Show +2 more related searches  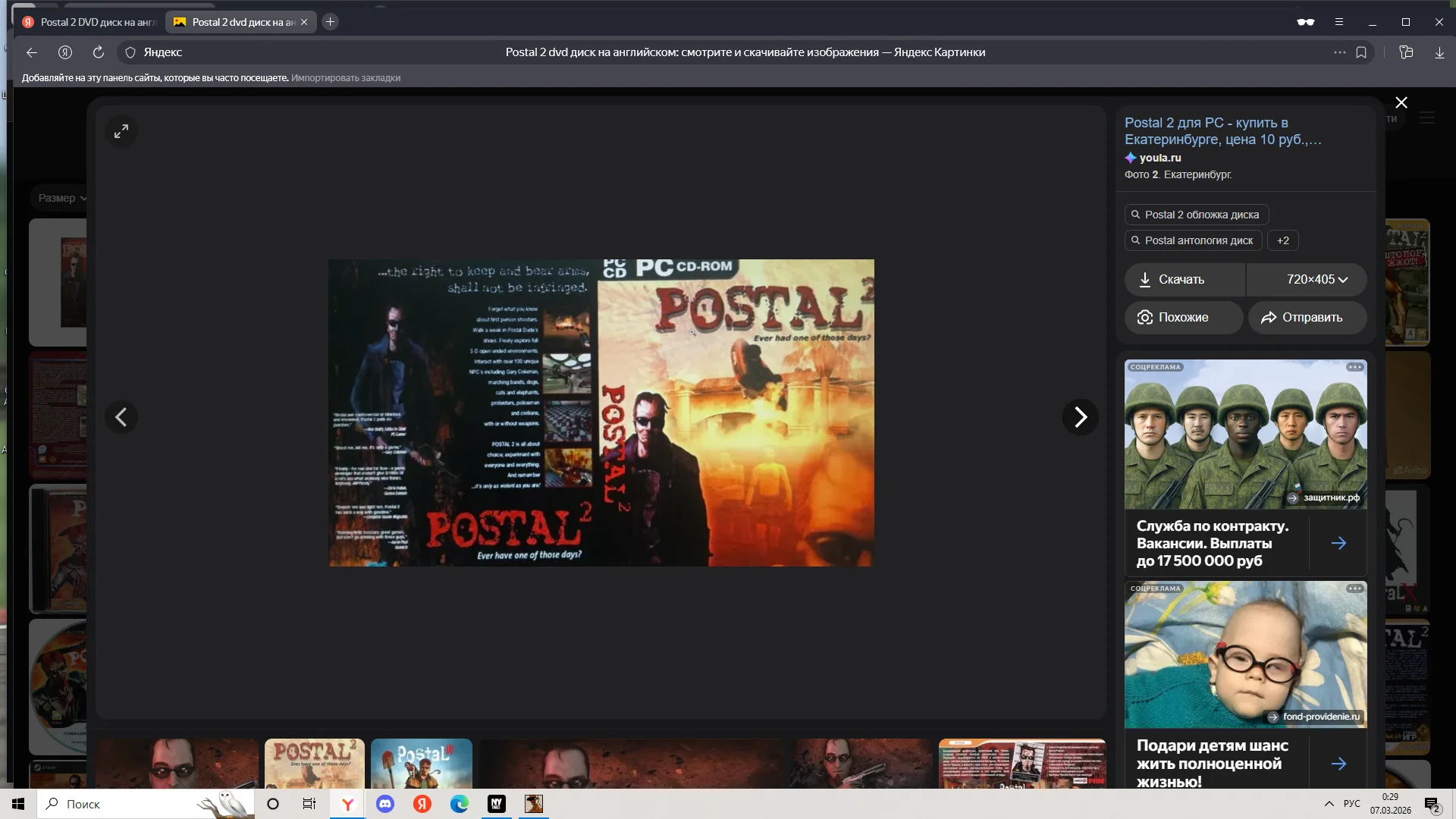[1282, 240]
